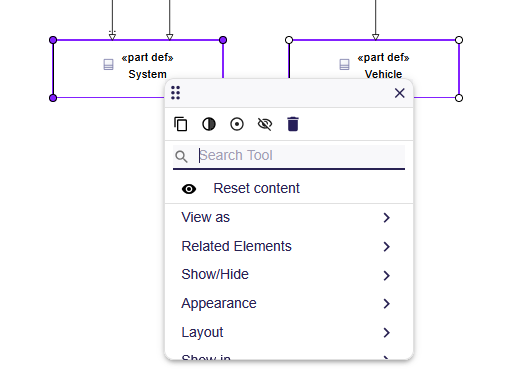This screenshot has width=518, height=369.
Task: Open the View as submenu
Action: (289, 217)
